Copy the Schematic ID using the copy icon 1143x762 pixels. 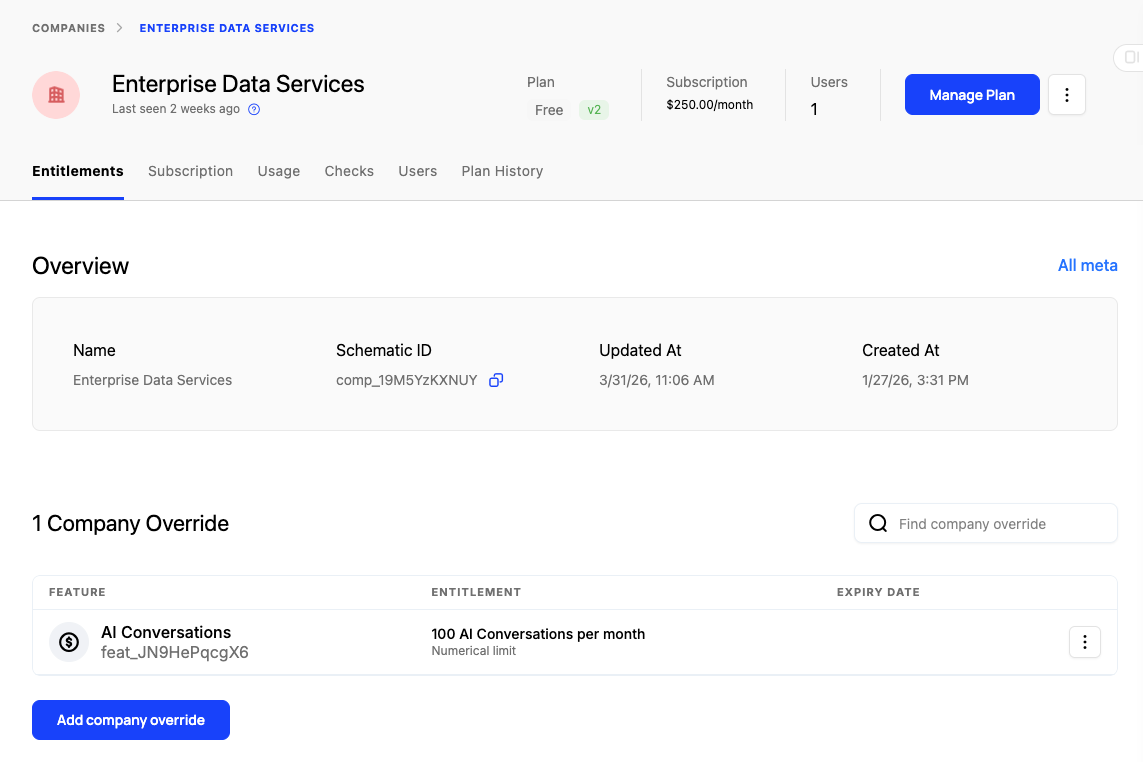coord(496,380)
